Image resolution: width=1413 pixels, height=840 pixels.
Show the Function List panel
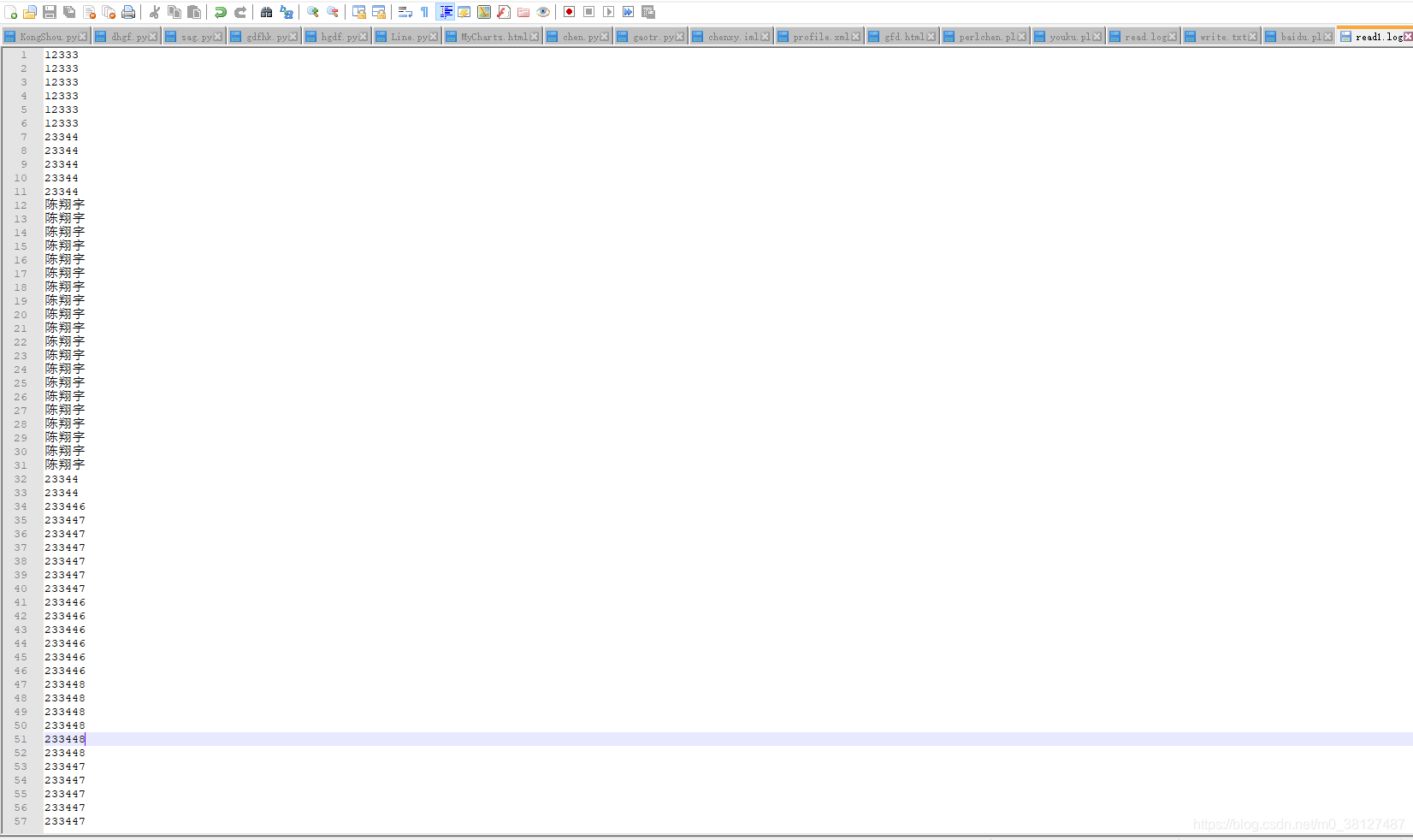coord(504,12)
